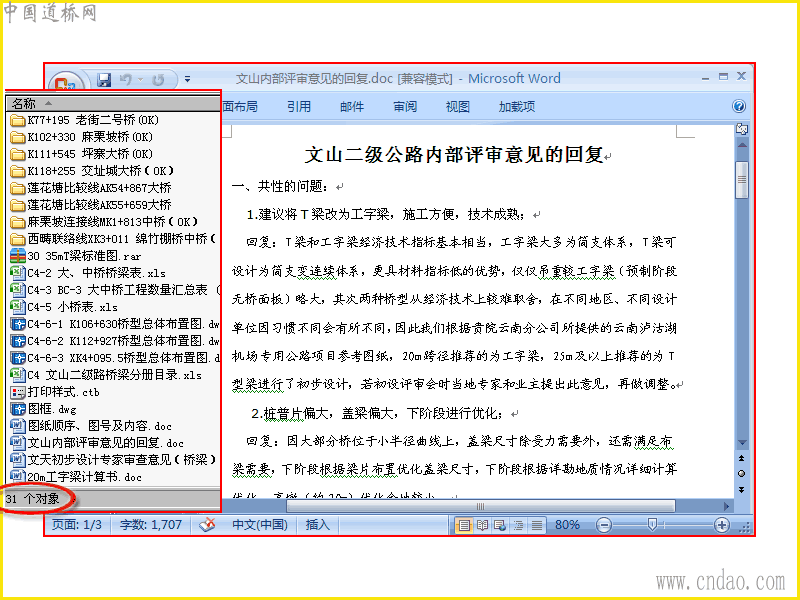
Task: Switch to Full Screen Reading view icon
Action: (x=482, y=525)
